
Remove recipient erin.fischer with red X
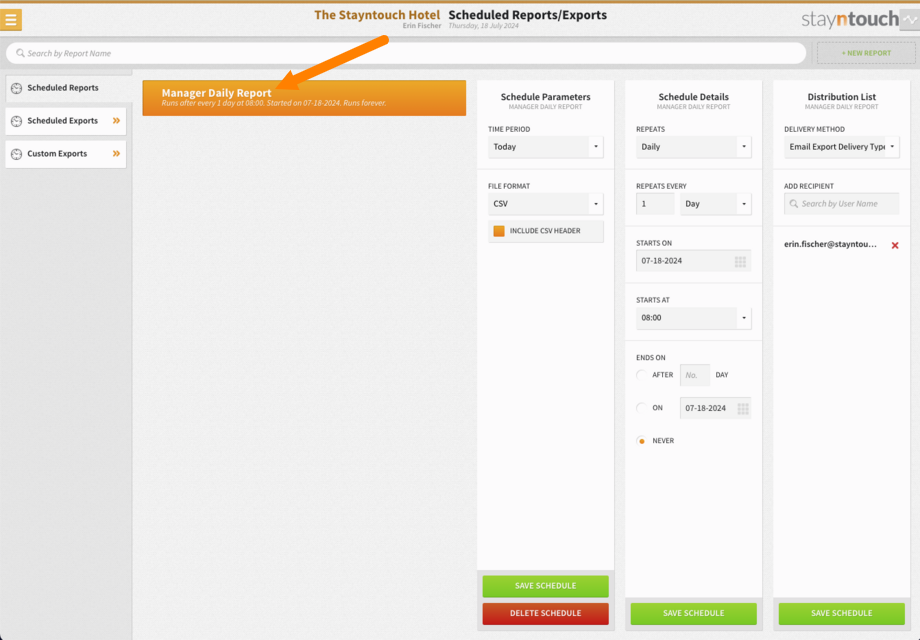895,245
